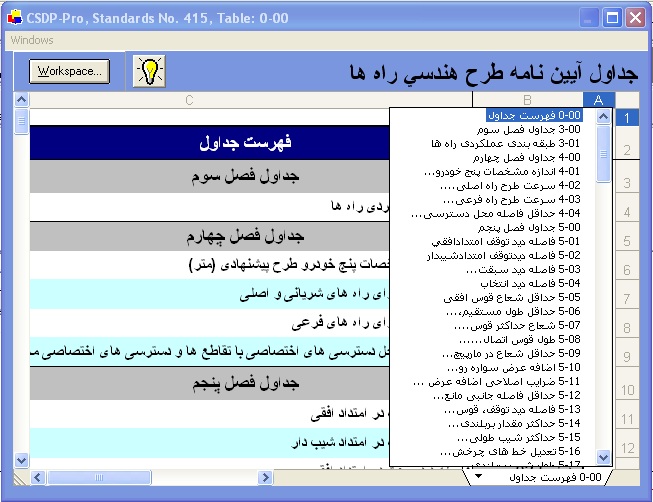Select list entry 4-04 حداقل فاصله محل دسترسی

coord(496,214)
